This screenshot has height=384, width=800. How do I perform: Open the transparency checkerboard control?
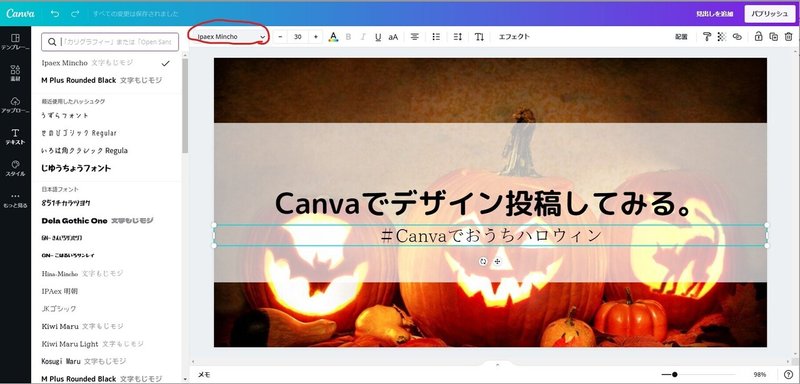point(721,37)
